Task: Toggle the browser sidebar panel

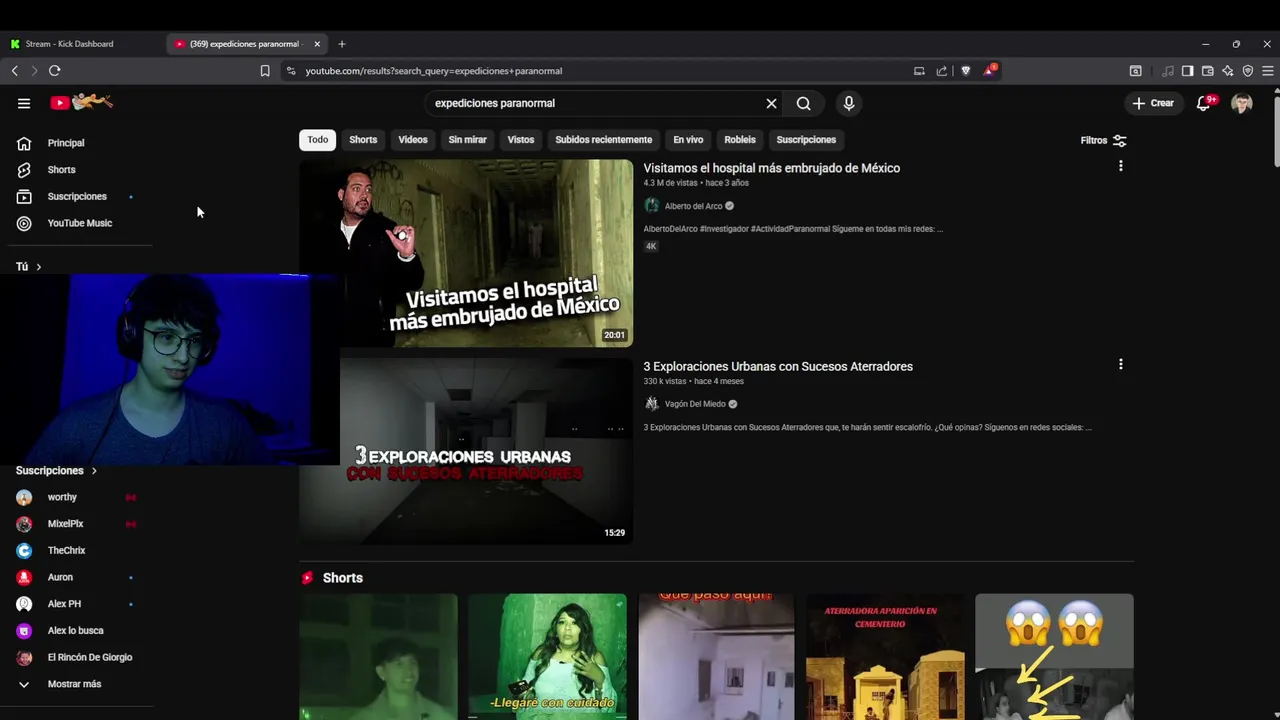Action: [x=1188, y=71]
